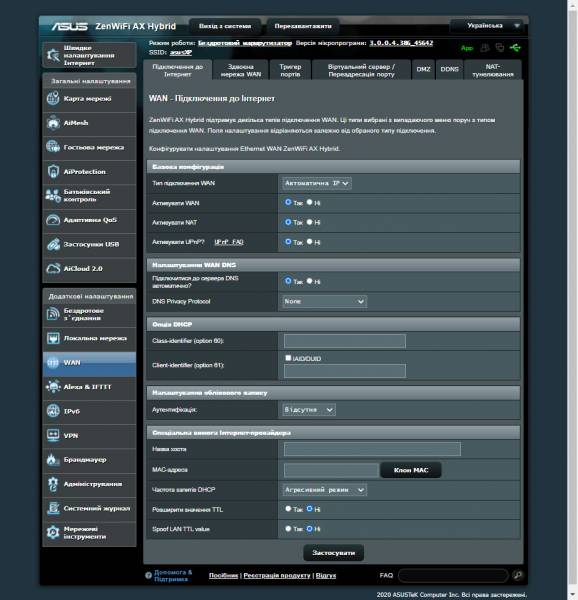The height and width of the screenshot is (600, 578).
Task: Open the Feedback (Відгук) footer link
Action: coord(326,575)
